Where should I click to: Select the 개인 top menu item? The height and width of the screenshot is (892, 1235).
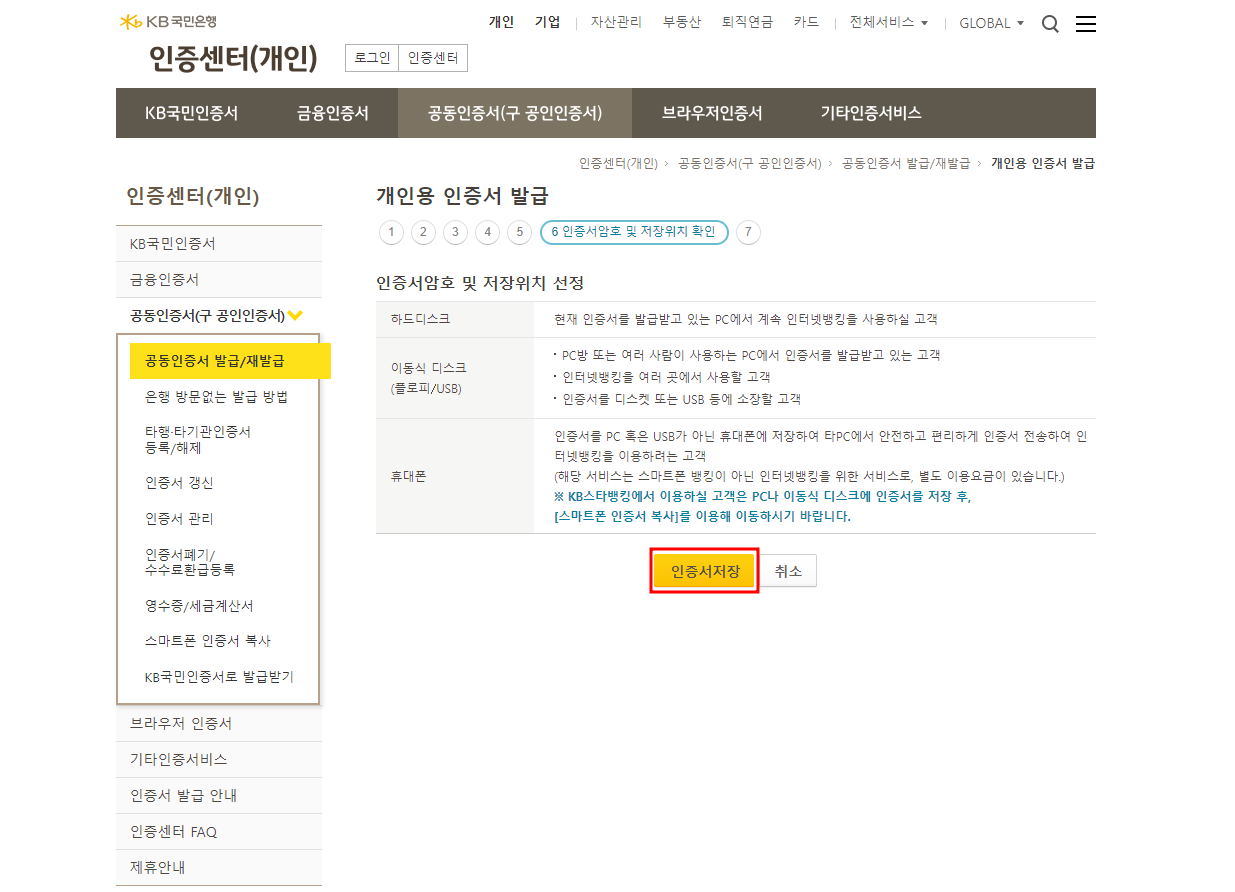pyautogui.click(x=501, y=22)
